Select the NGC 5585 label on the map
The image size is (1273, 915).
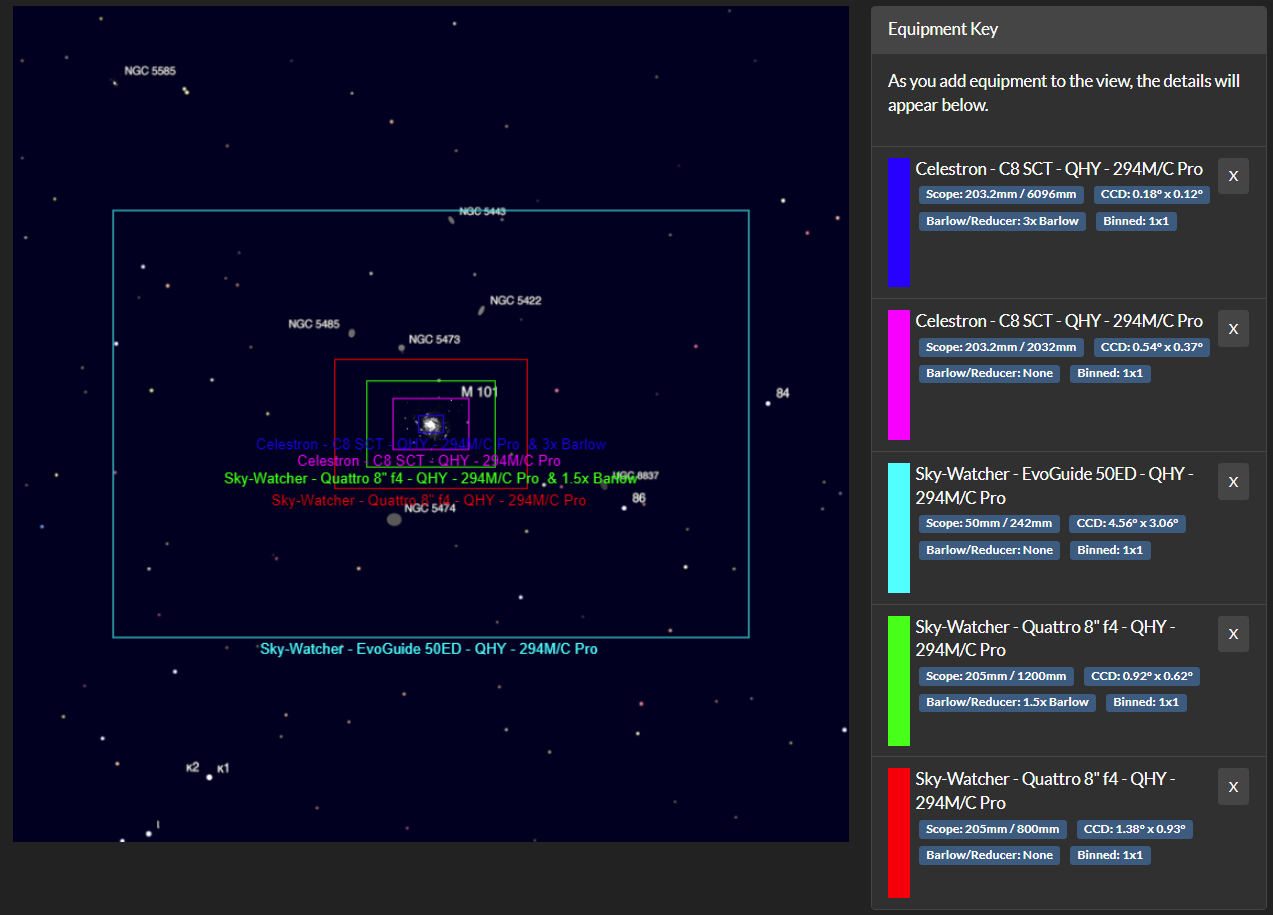(x=150, y=71)
